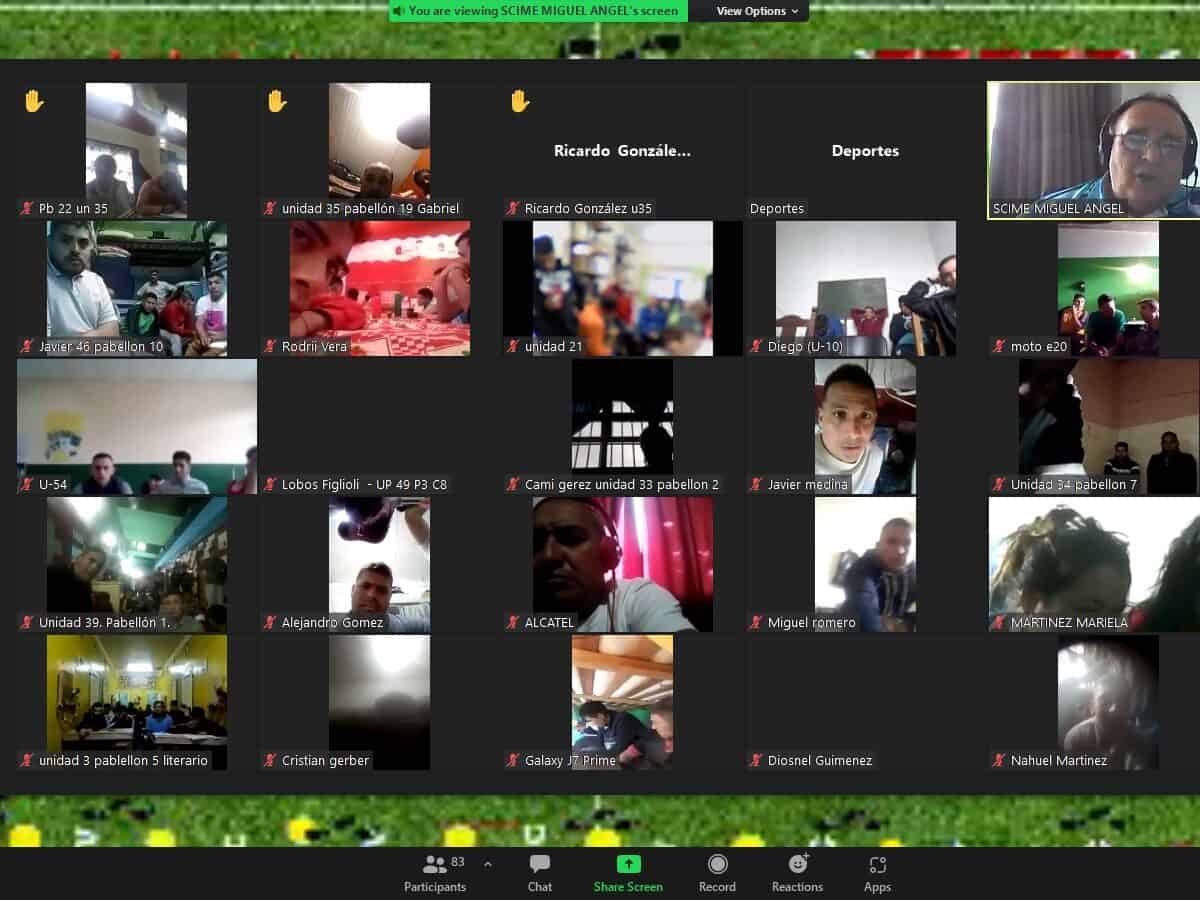Click muted mic icon of Miguel romero

click(x=756, y=623)
